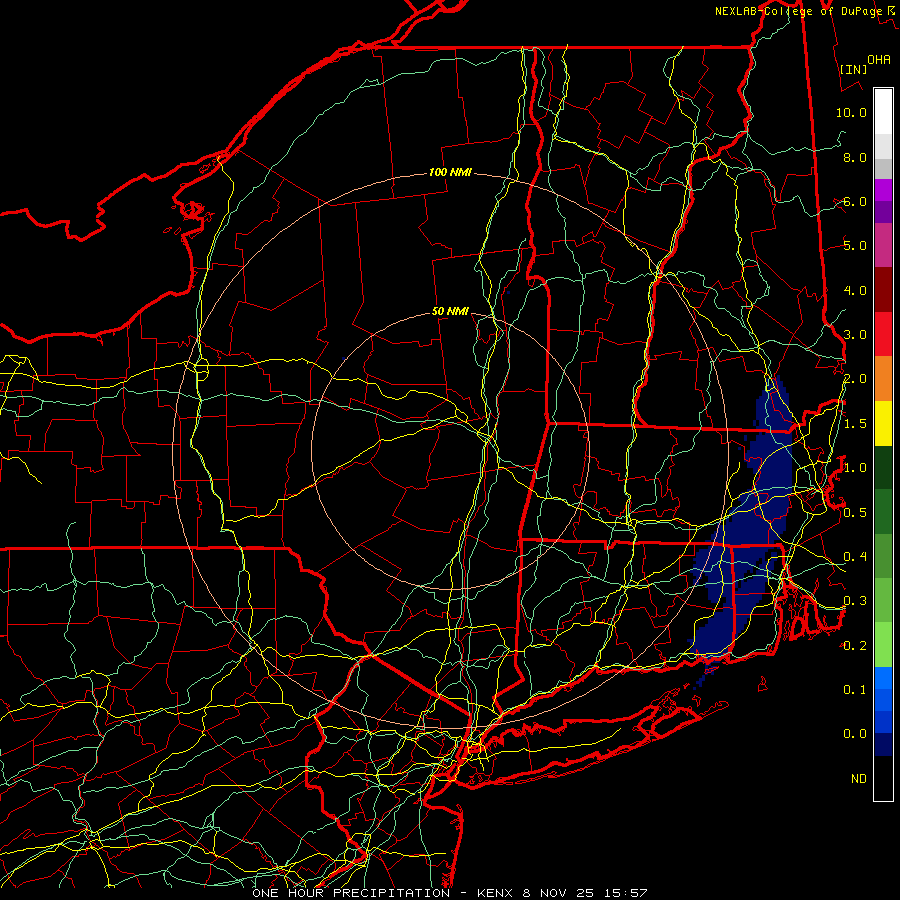
Task: Click the dark red legend swatch
Action: coord(883,290)
